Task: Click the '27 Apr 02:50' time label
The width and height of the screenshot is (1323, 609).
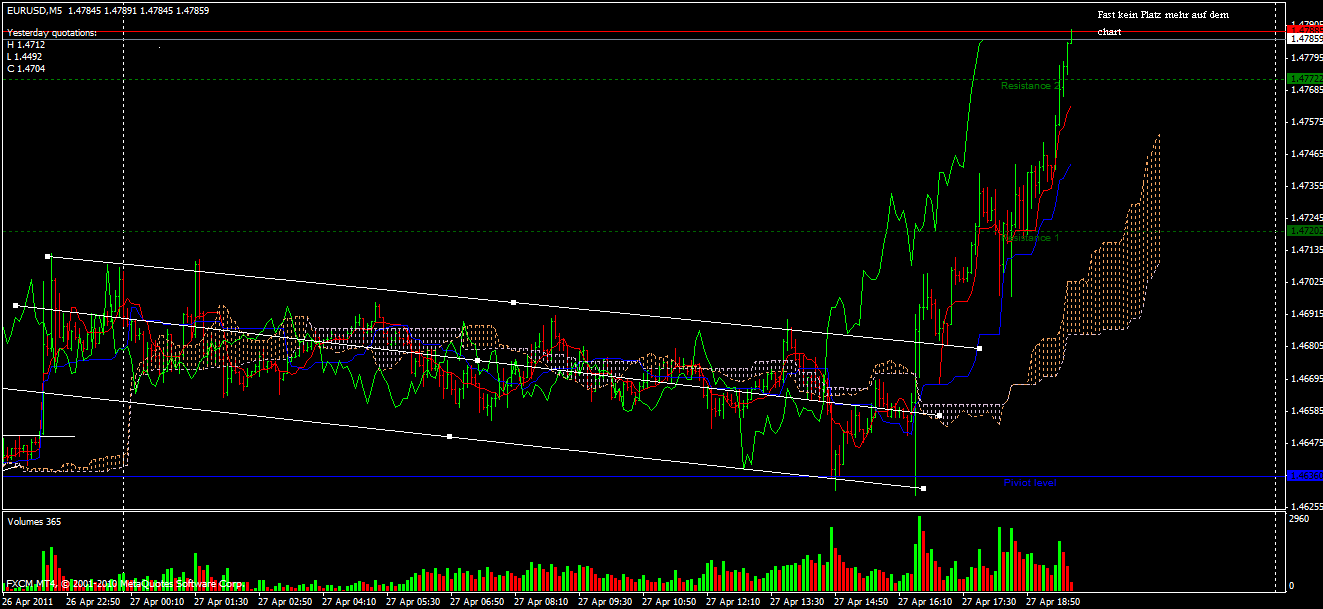Action: (x=286, y=602)
